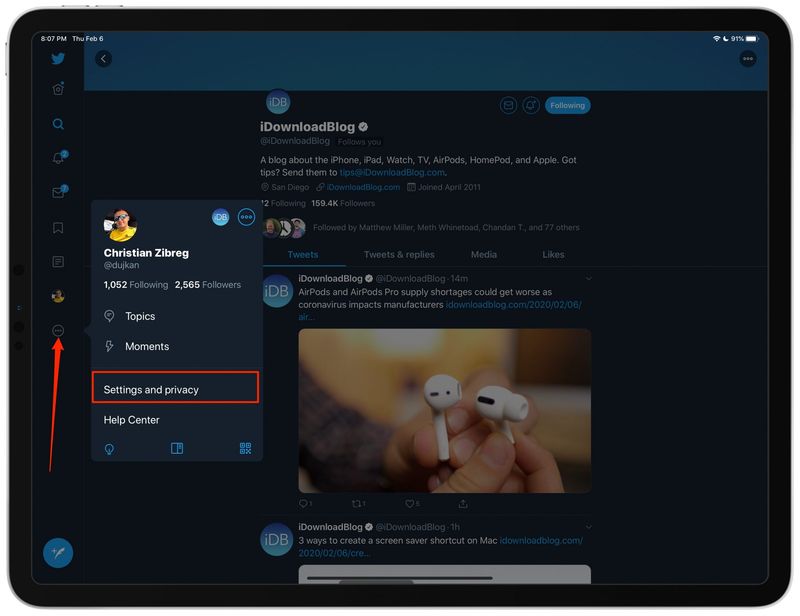Open Help Center menu item
The height and width of the screenshot is (616, 800).
[x=177, y=420]
